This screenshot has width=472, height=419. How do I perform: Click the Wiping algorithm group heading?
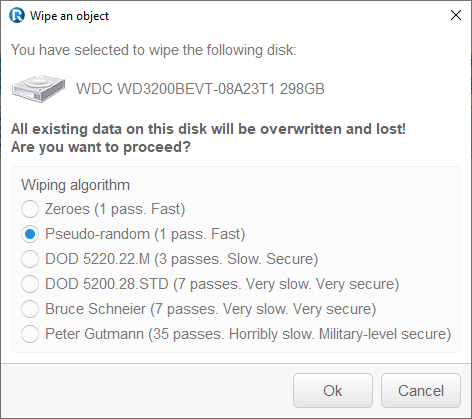click(x=76, y=185)
